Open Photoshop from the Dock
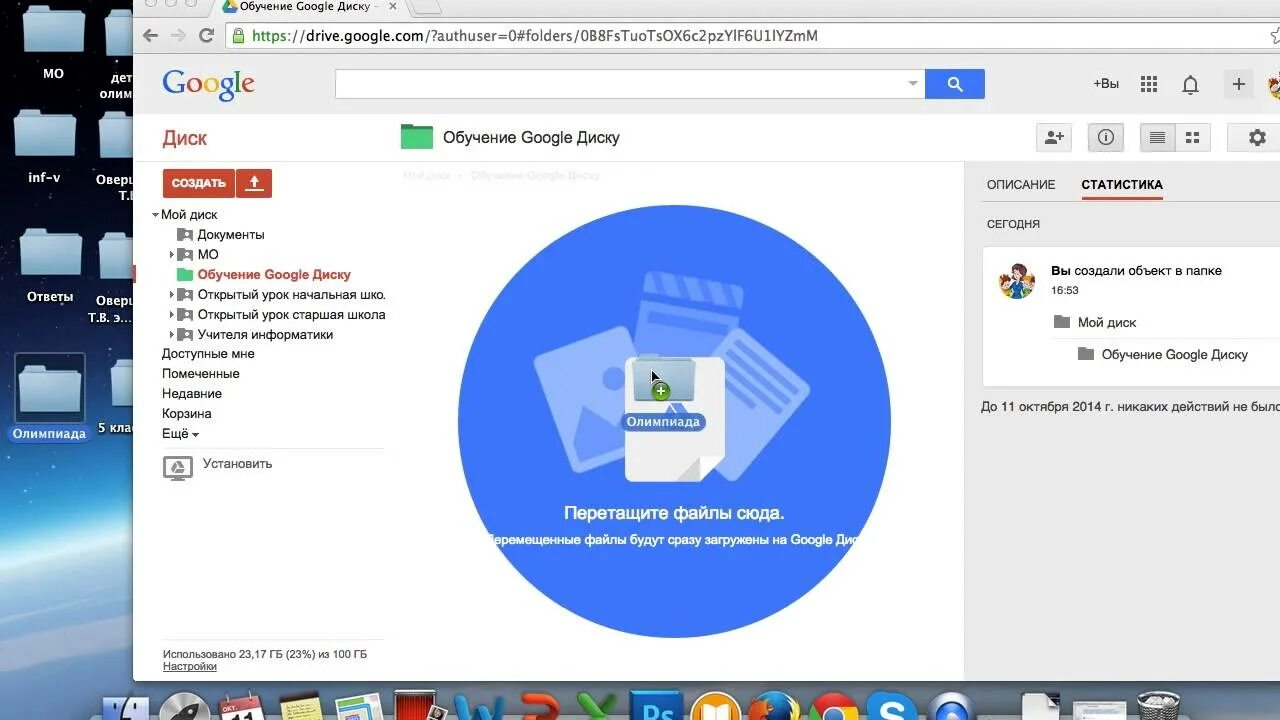 point(658,706)
